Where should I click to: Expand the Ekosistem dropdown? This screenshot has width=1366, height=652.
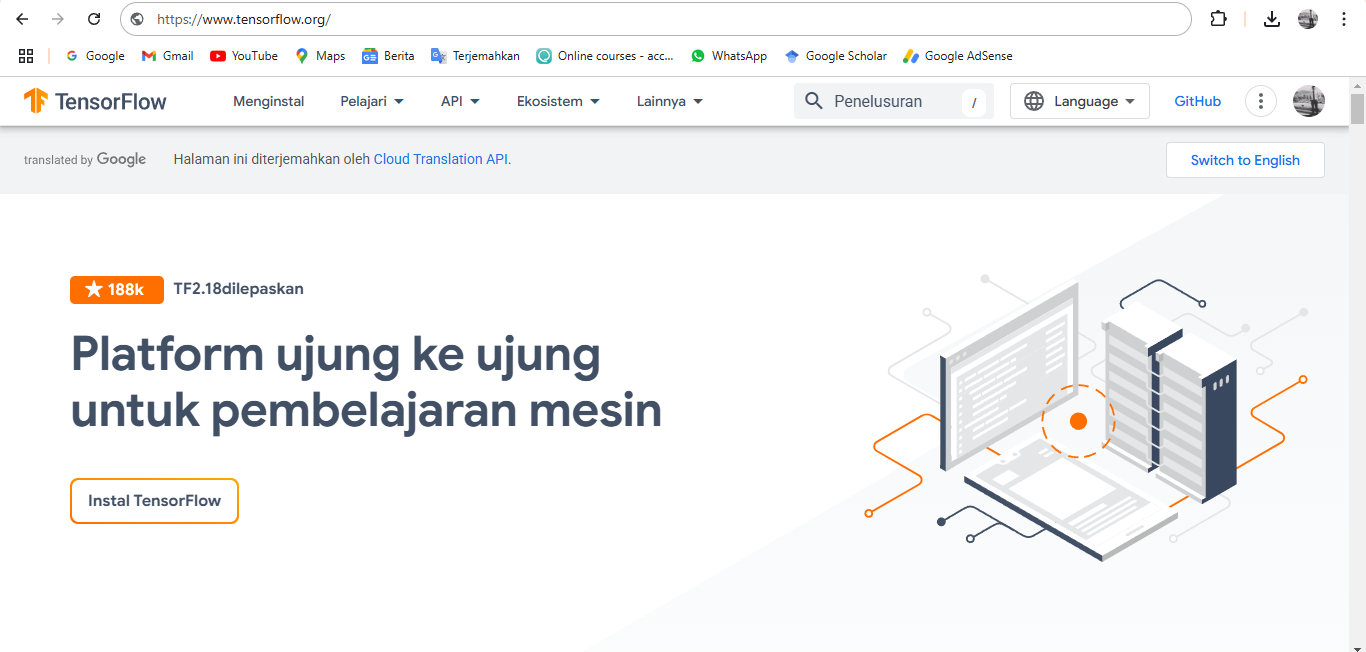pyautogui.click(x=558, y=101)
